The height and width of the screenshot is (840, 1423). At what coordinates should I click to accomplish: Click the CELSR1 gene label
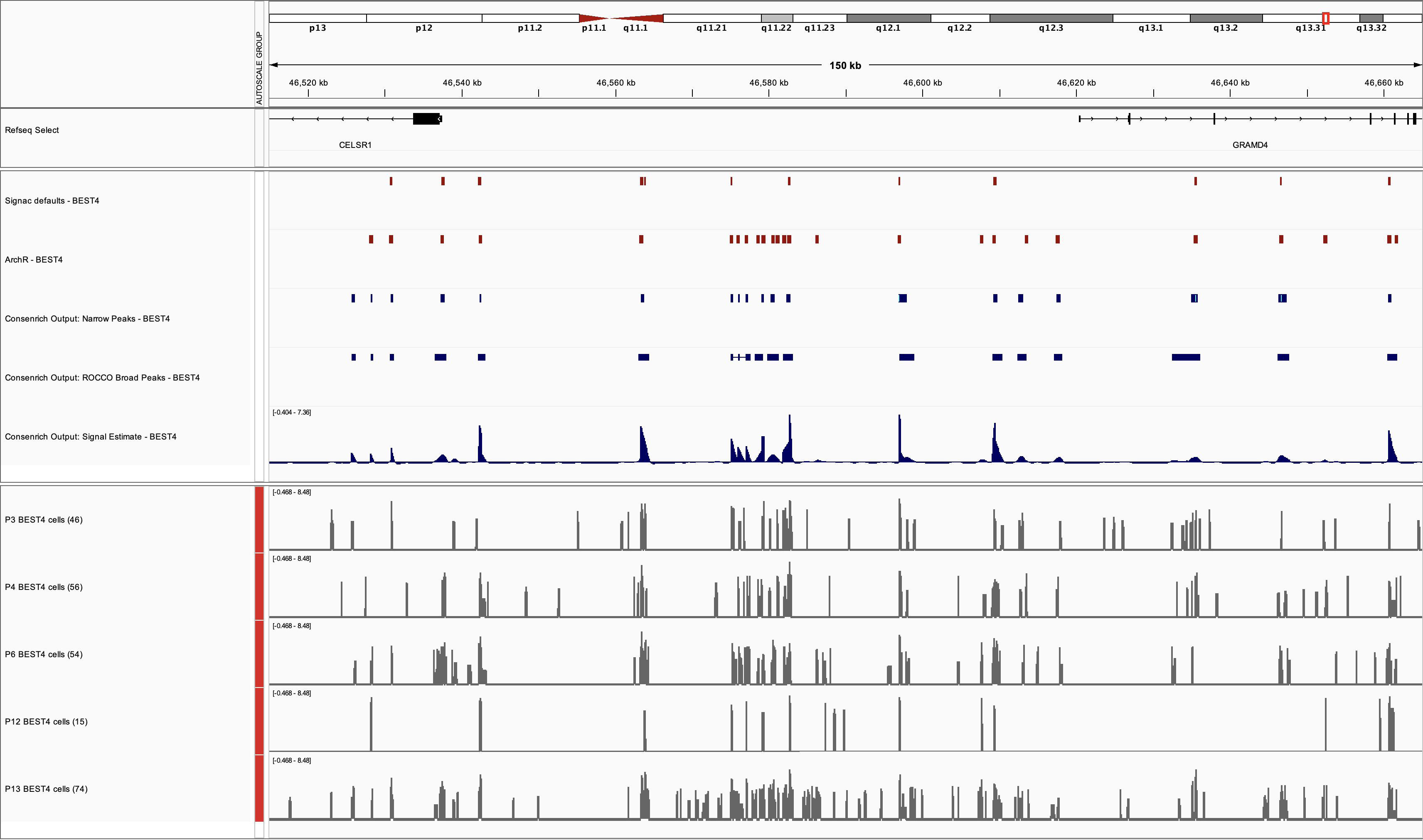[355, 145]
